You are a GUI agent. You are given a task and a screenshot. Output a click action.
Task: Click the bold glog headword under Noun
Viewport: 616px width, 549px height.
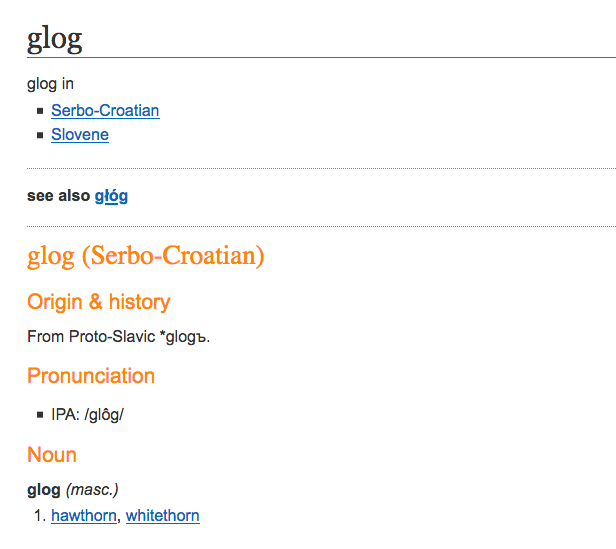(x=44, y=490)
